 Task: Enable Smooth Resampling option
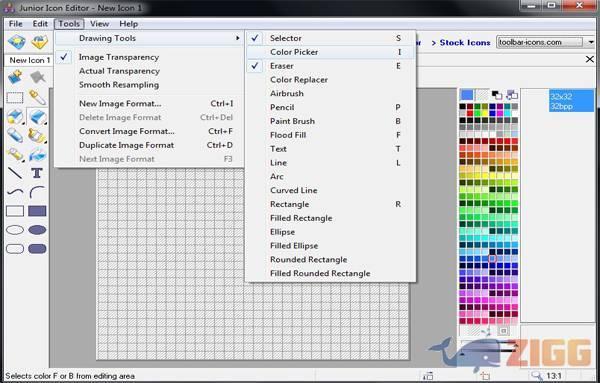point(119,85)
